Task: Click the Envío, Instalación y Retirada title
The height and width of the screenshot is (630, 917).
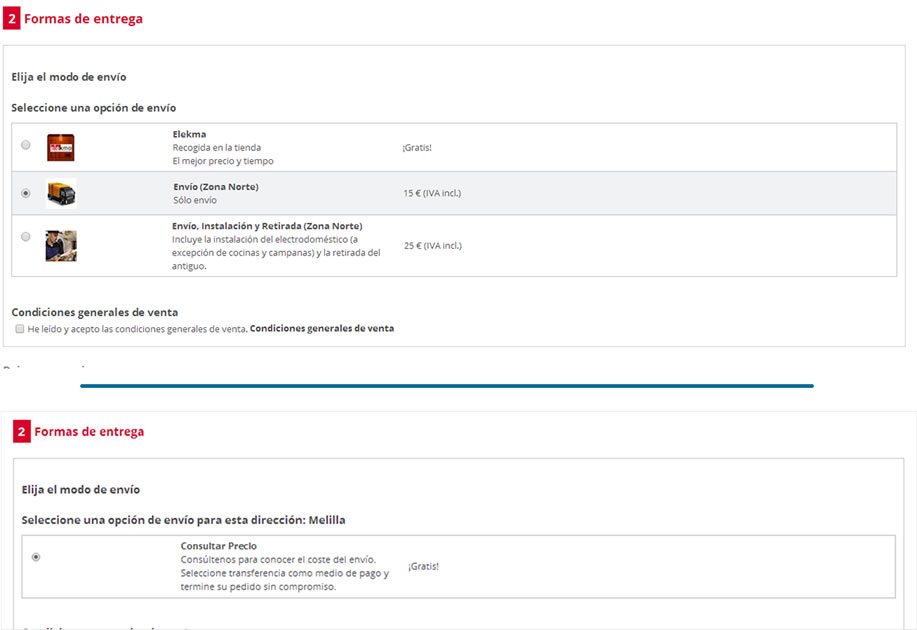Action: (267, 226)
